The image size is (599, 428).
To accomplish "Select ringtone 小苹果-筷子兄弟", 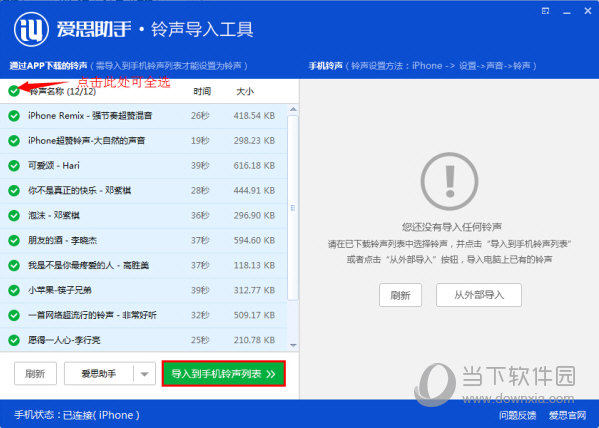I will click(144, 290).
